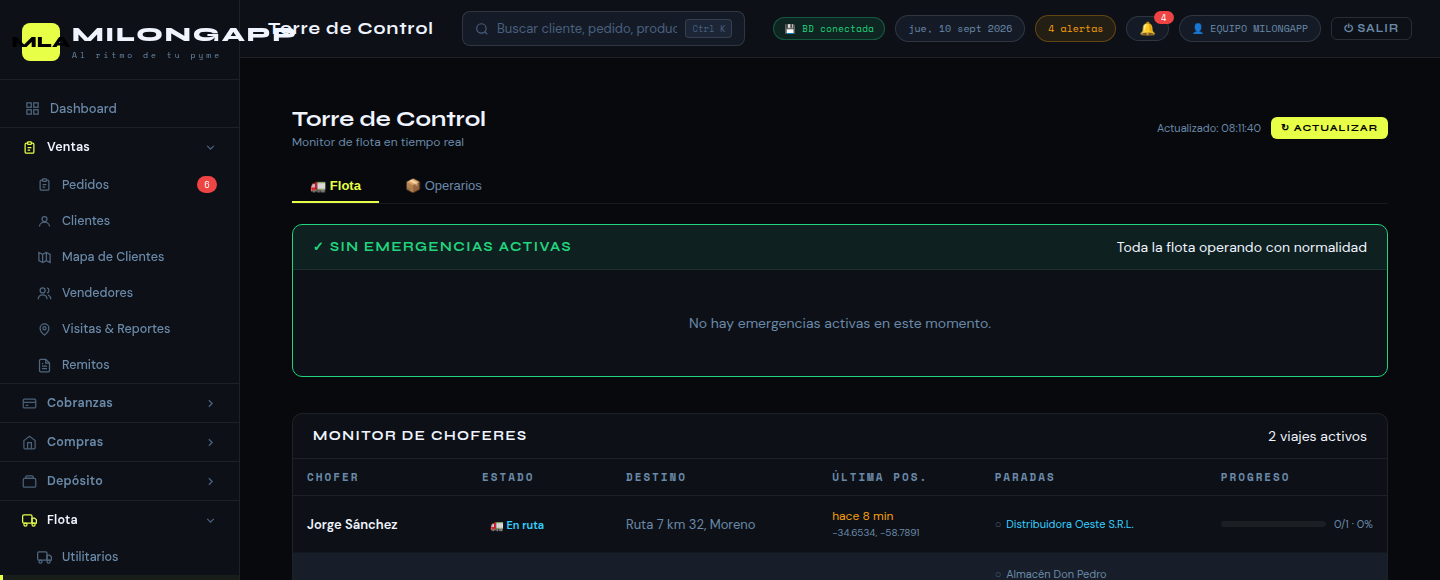
Task: Open notifications bell icon
Action: [x=1147, y=29]
